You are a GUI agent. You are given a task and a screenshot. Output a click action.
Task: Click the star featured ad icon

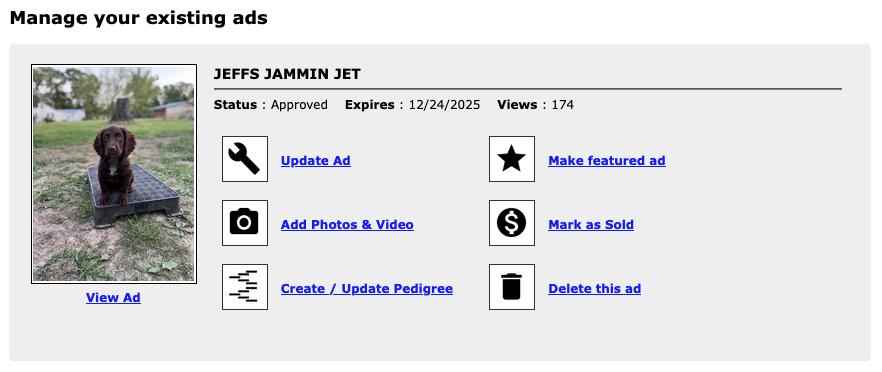point(512,159)
